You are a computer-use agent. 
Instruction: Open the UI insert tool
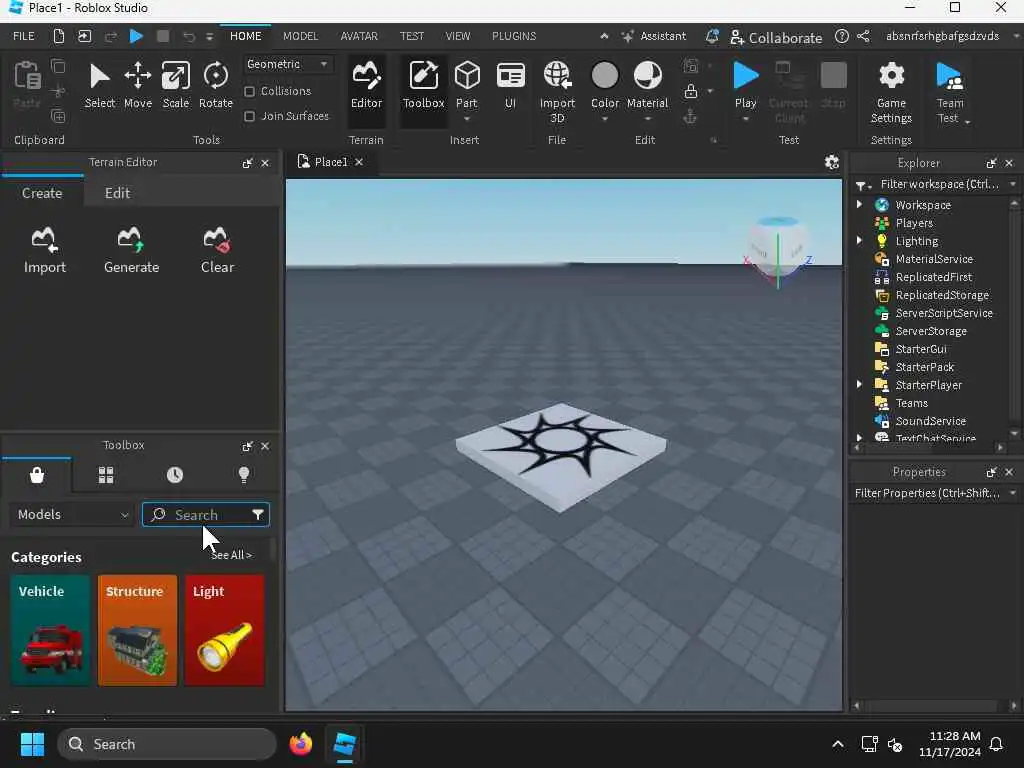click(x=510, y=86)
